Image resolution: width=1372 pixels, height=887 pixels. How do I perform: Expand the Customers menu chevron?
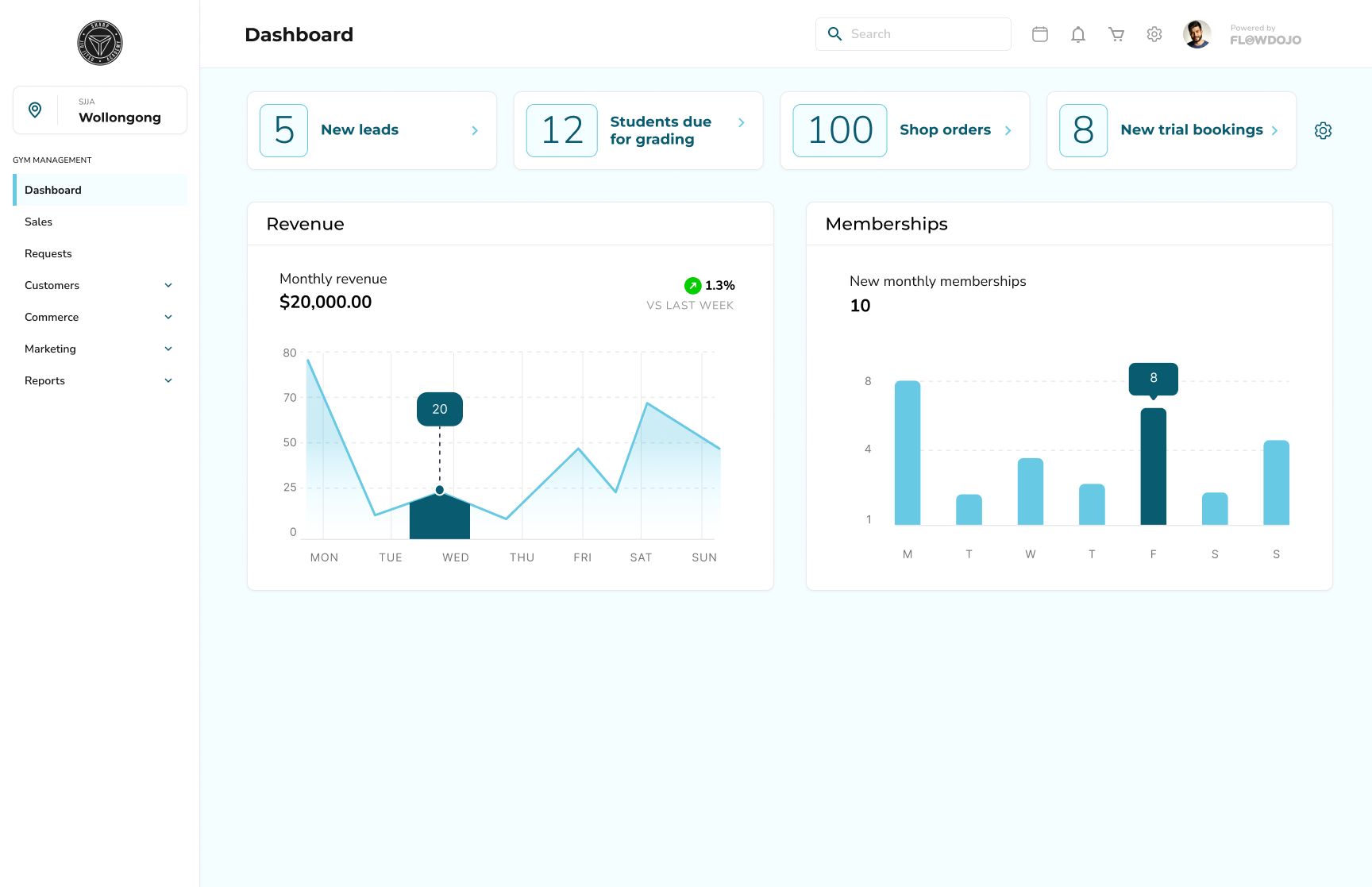coord(168,285)
